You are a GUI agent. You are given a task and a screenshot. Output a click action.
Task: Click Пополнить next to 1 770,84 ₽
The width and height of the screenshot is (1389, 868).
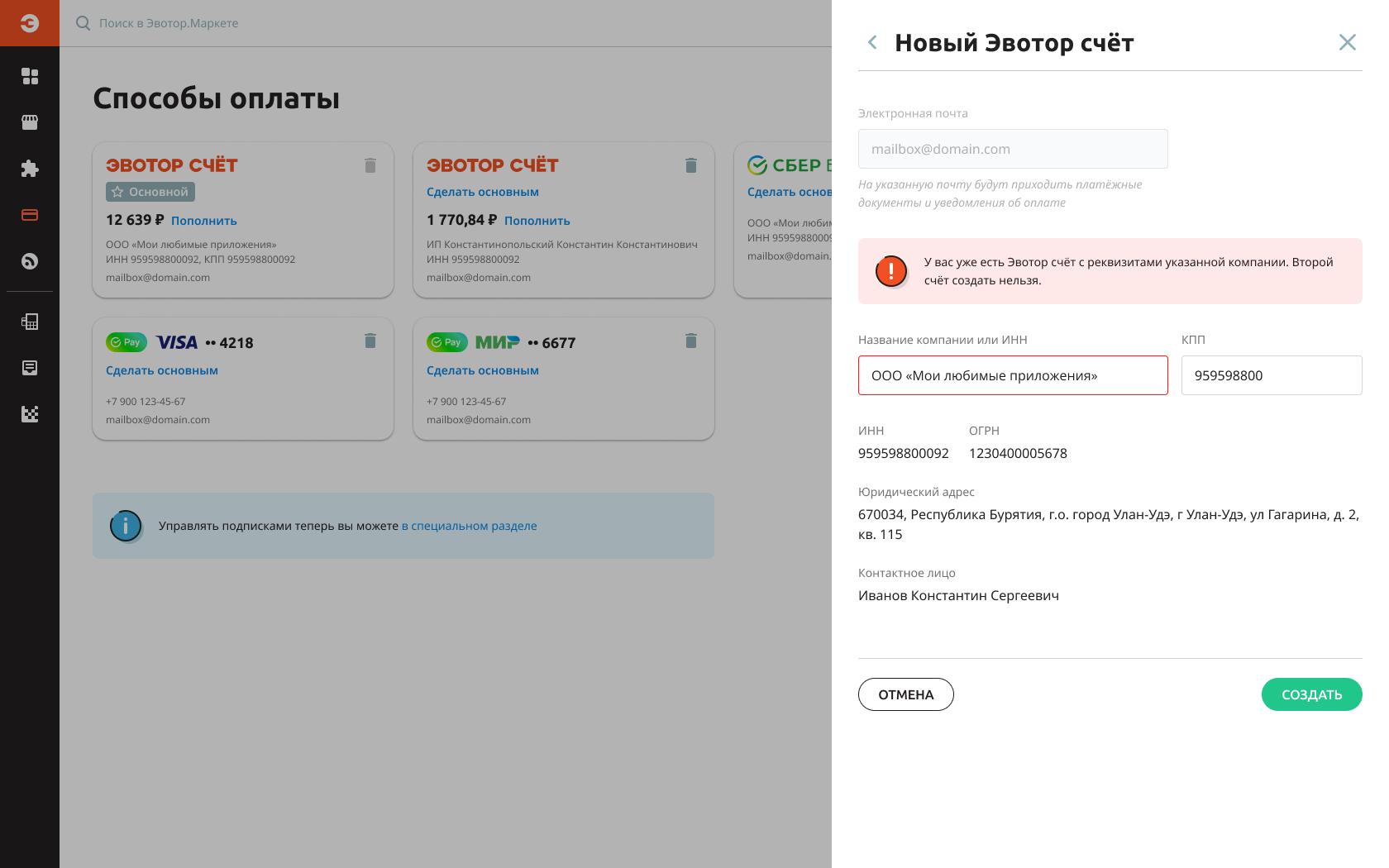tap(537, 221)
